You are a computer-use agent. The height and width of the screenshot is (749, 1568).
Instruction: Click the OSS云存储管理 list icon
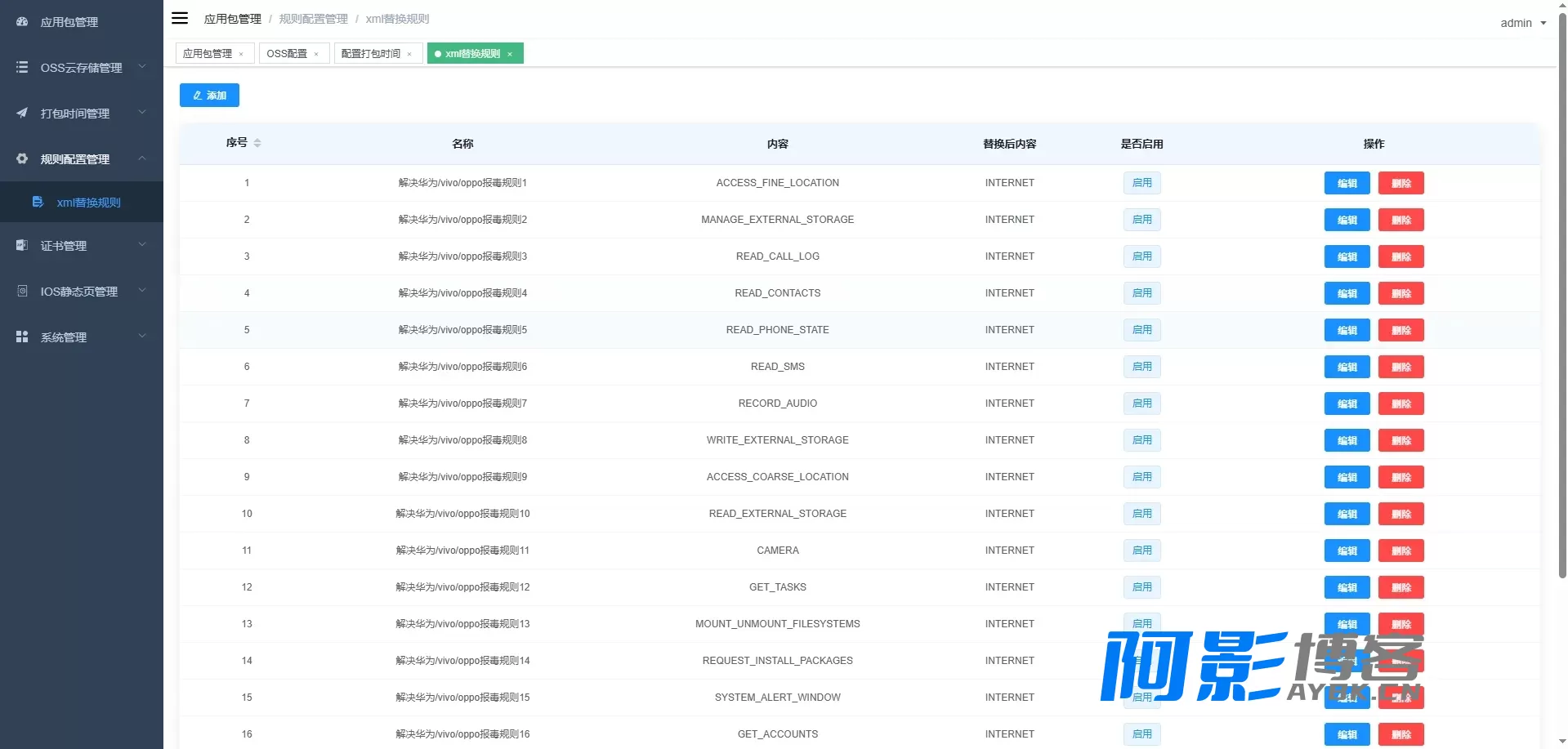22,67
